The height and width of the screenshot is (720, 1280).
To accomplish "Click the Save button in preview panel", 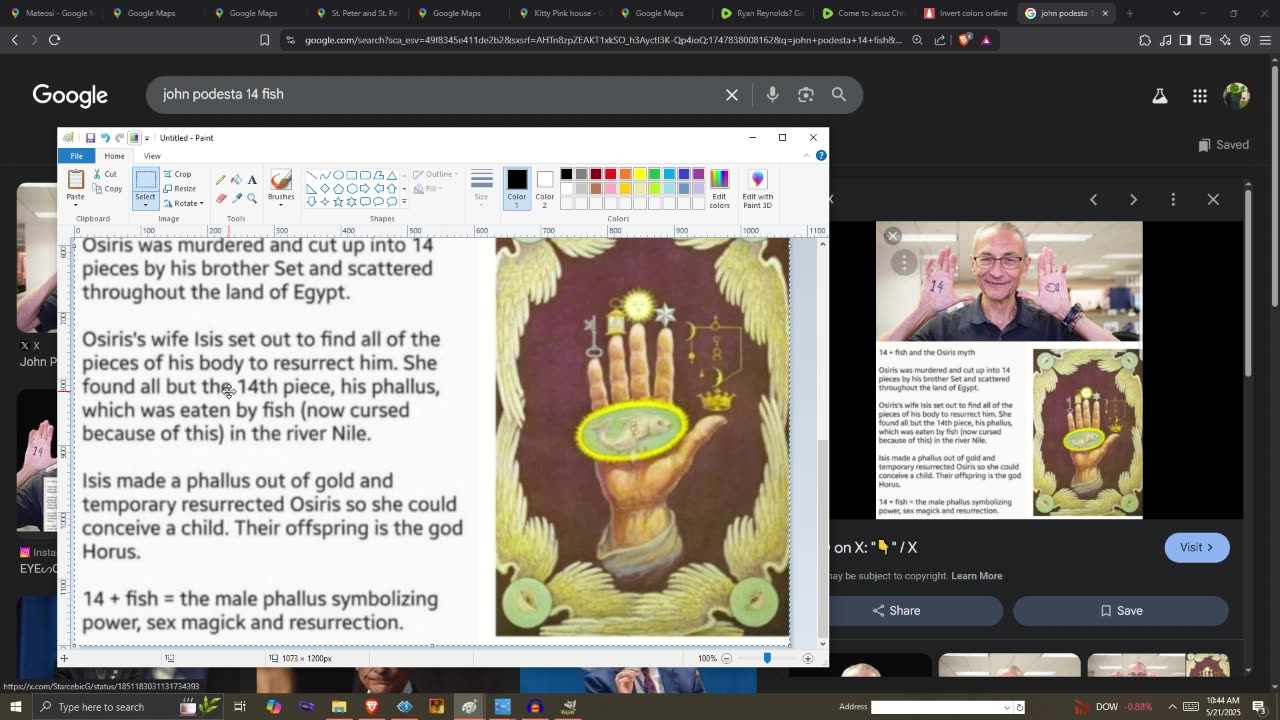I will 1121,611.
